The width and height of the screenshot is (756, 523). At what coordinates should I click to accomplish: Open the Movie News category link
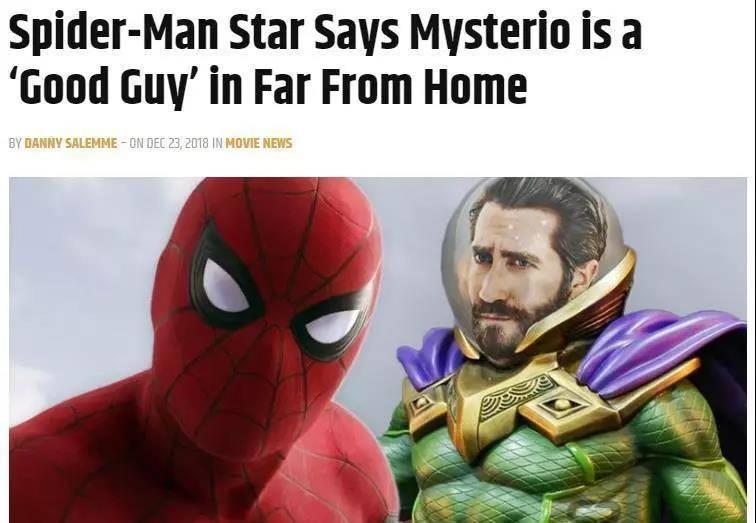pyautogui.click(x=258, y=143)
